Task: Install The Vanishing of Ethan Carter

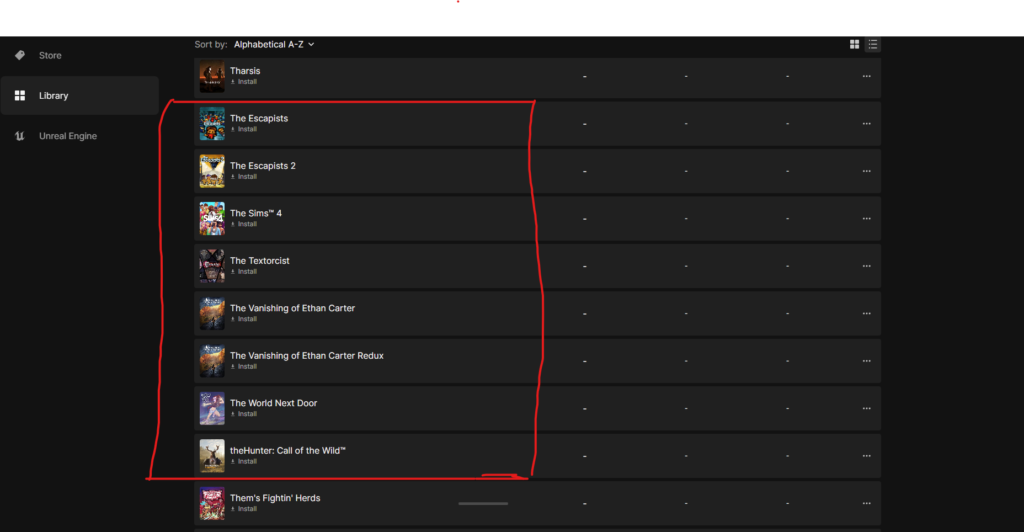Action: coord(244,319)
